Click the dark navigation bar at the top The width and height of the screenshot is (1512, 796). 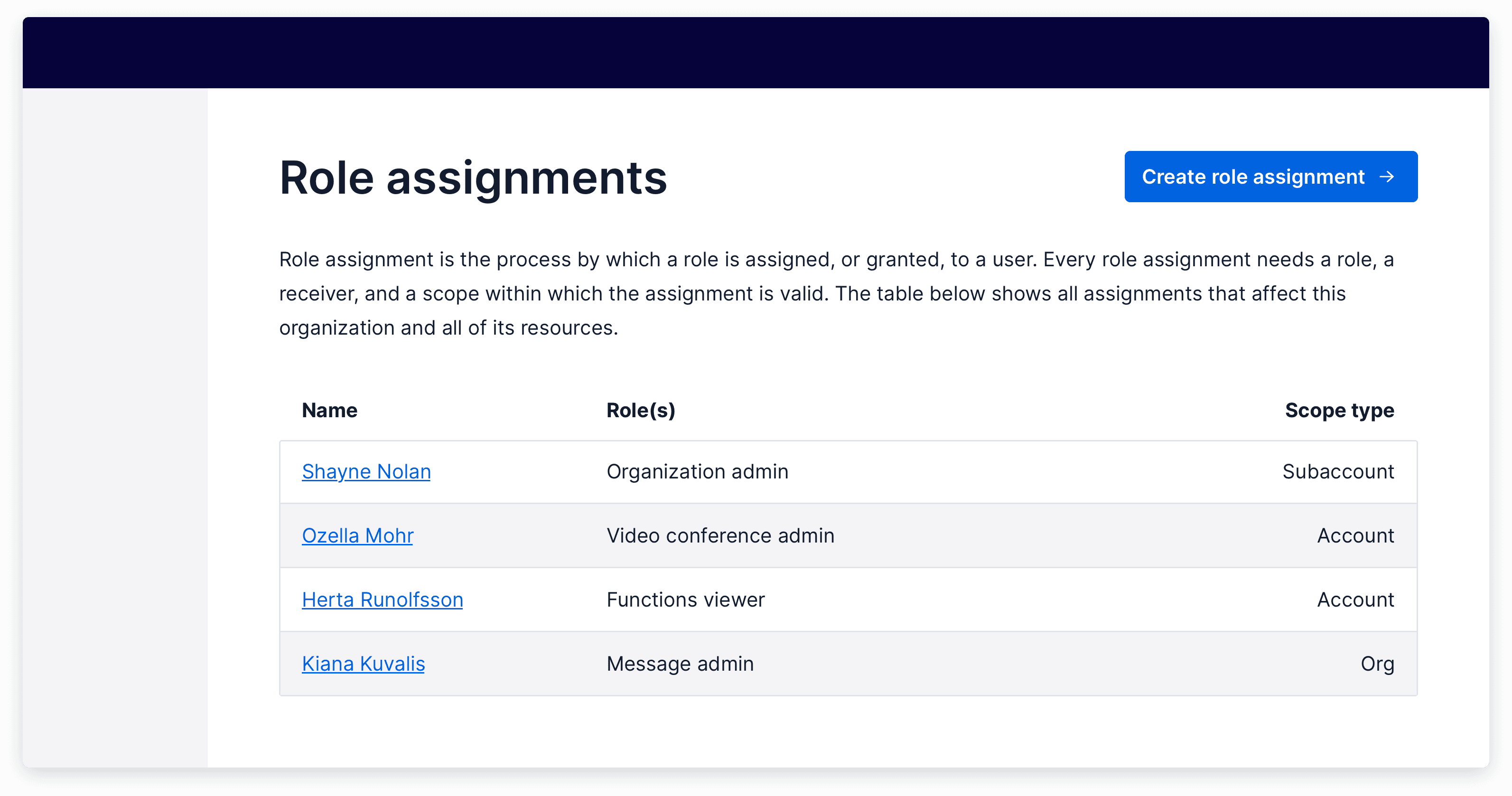756,53
